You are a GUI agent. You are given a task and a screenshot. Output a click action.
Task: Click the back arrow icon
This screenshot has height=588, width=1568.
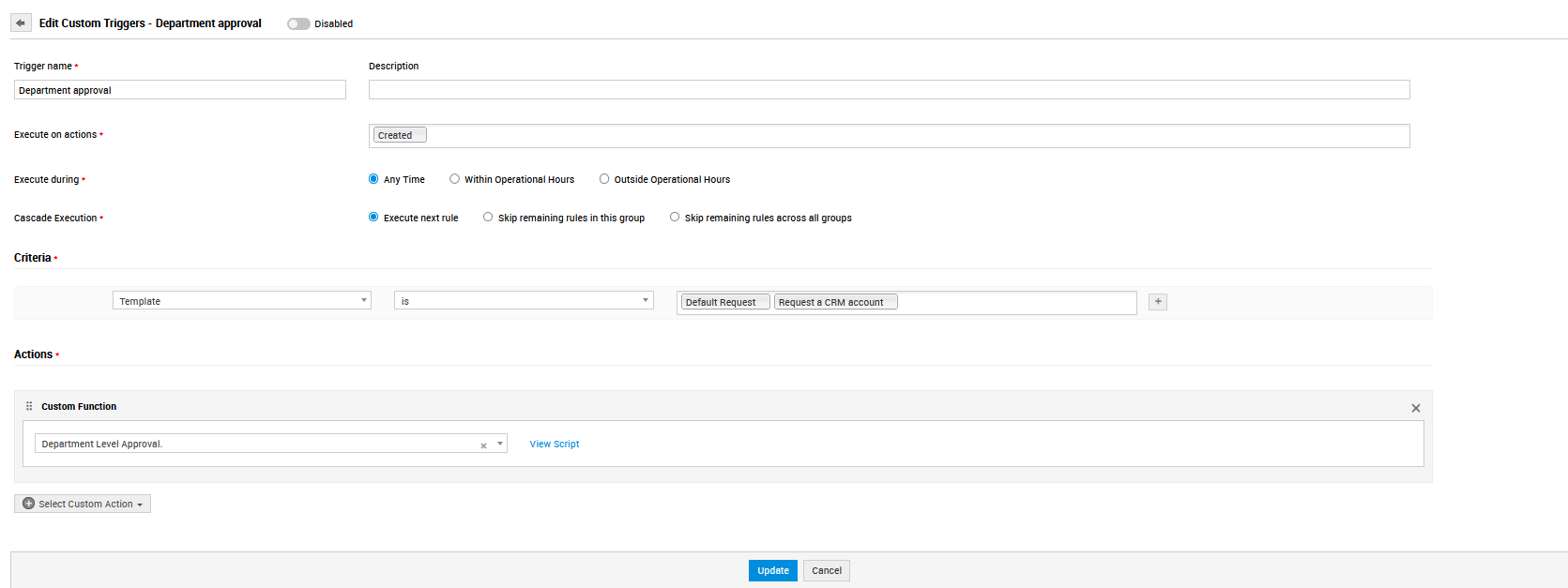[20, 23]
